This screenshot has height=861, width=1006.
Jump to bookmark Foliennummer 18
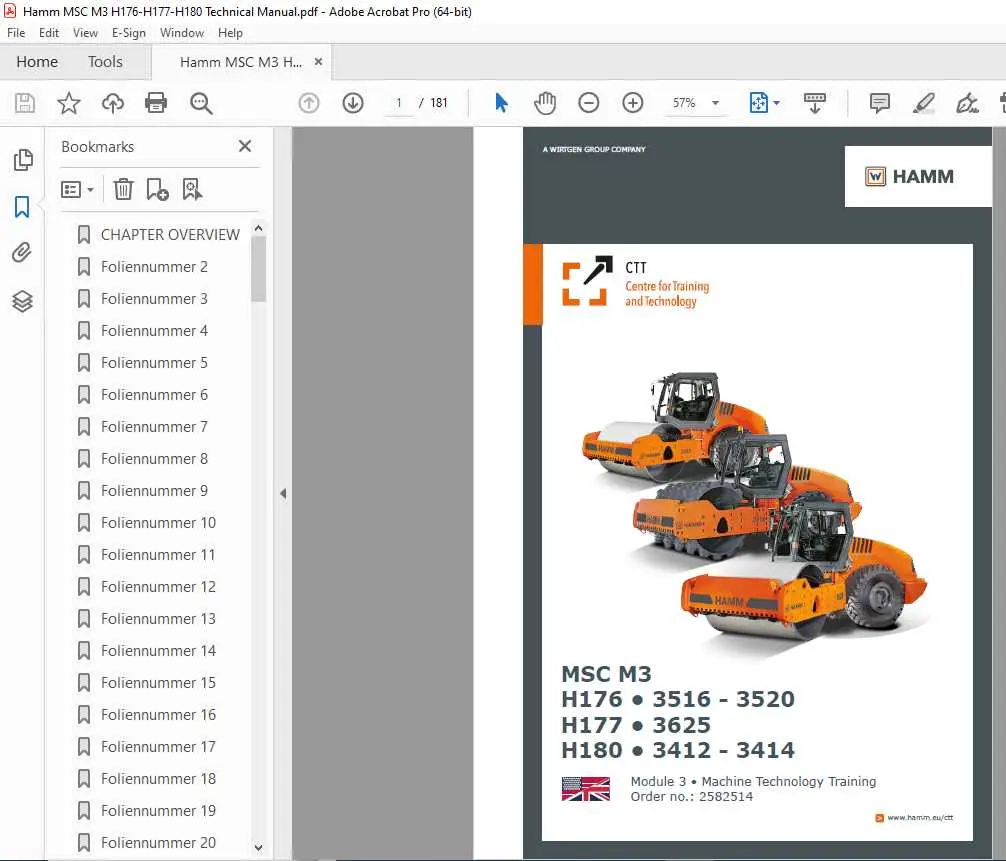pyautogui.click(x=158, y=779)
